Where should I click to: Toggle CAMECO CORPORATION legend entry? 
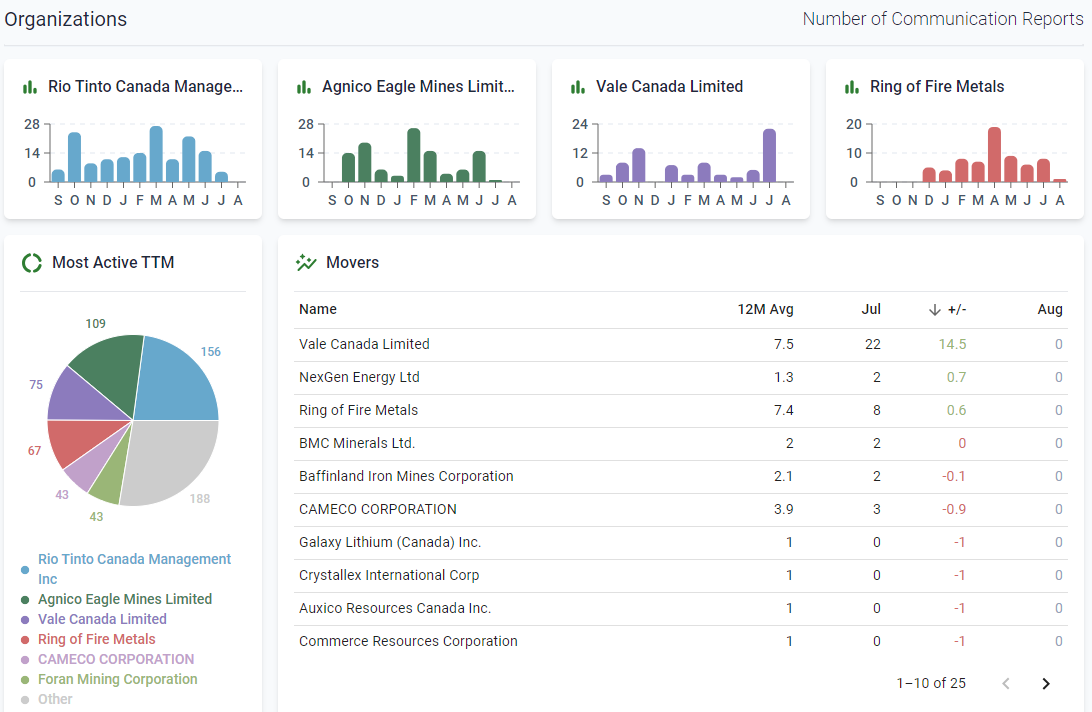pos(116,659)
